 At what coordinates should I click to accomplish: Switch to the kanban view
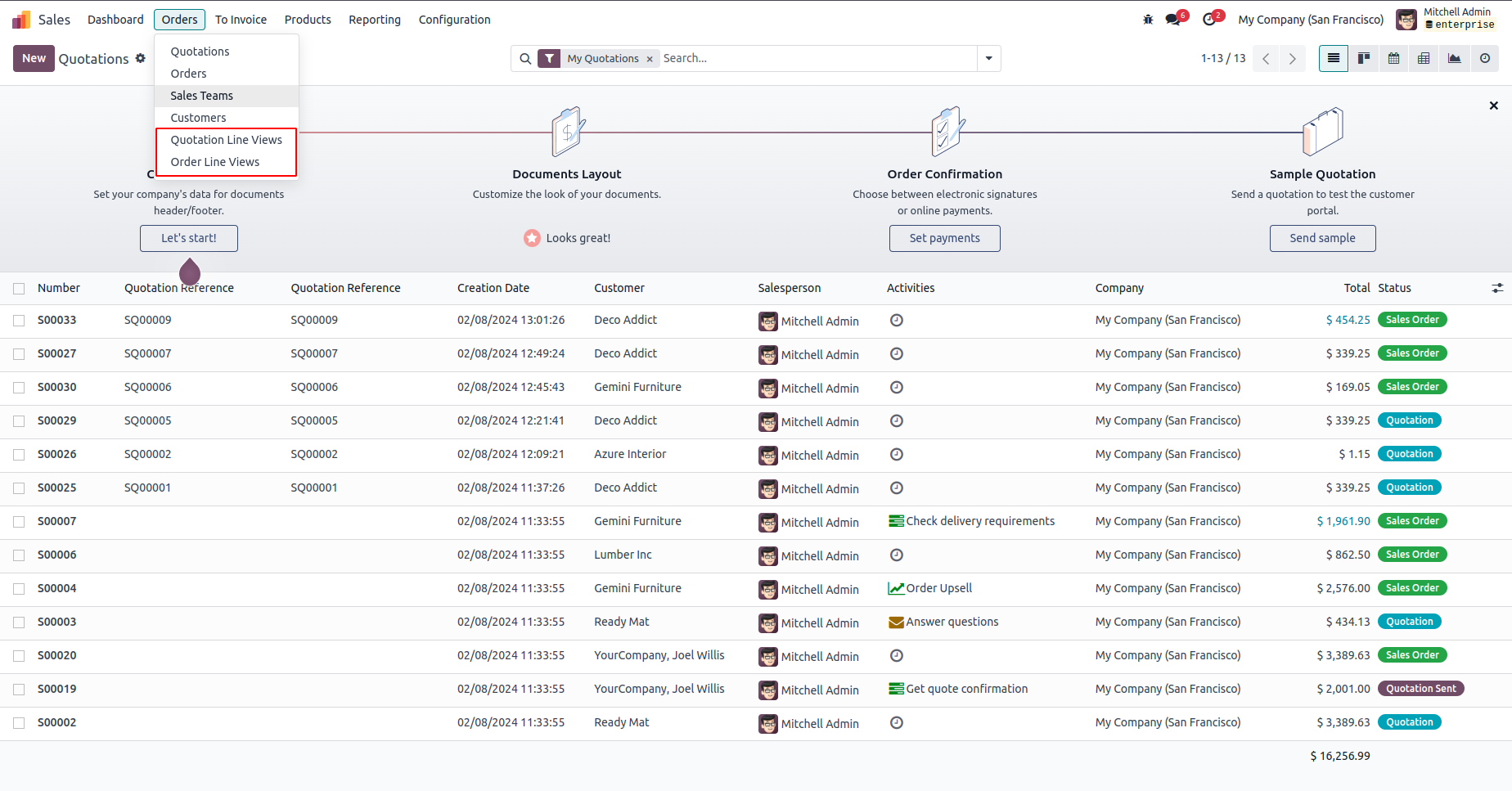tap(1364, 59)
